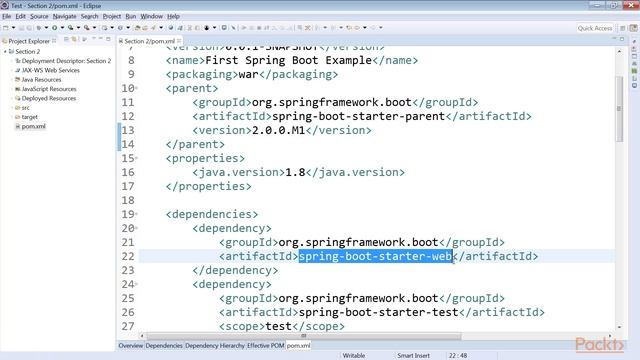Viewport: 640px width, 360px height.
Task: Maximize the Project Explorer view
Action: [x=108, y=39]
